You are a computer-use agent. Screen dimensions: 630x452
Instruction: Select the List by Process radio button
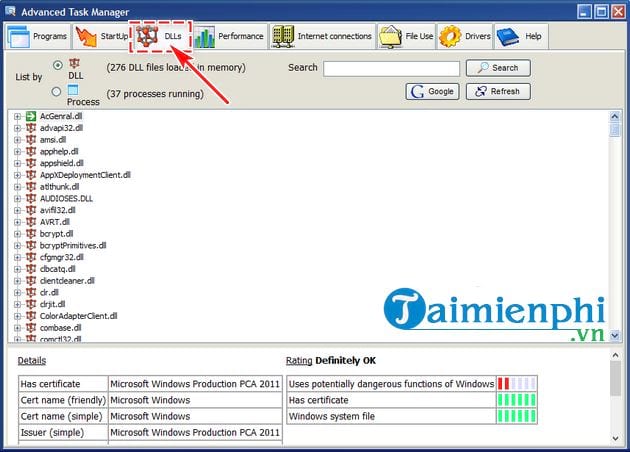point(56,92)
